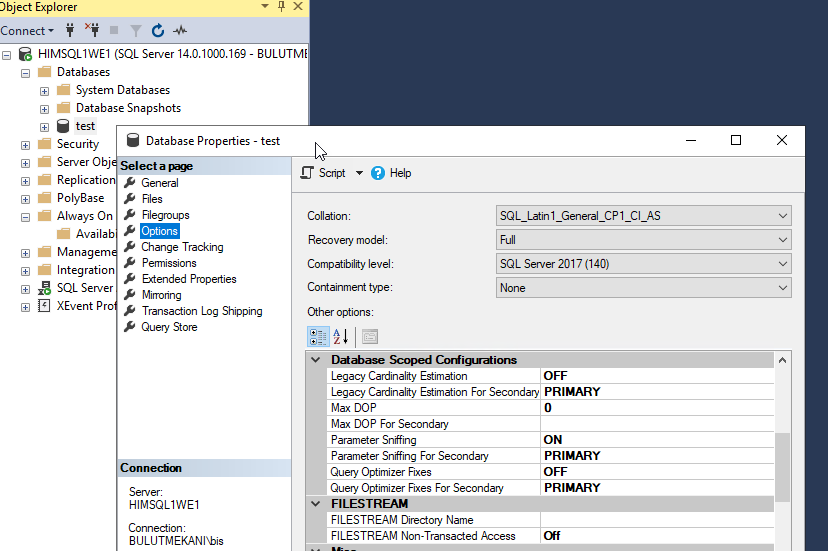Refresh the Object Explorer tree

[157, 31]
